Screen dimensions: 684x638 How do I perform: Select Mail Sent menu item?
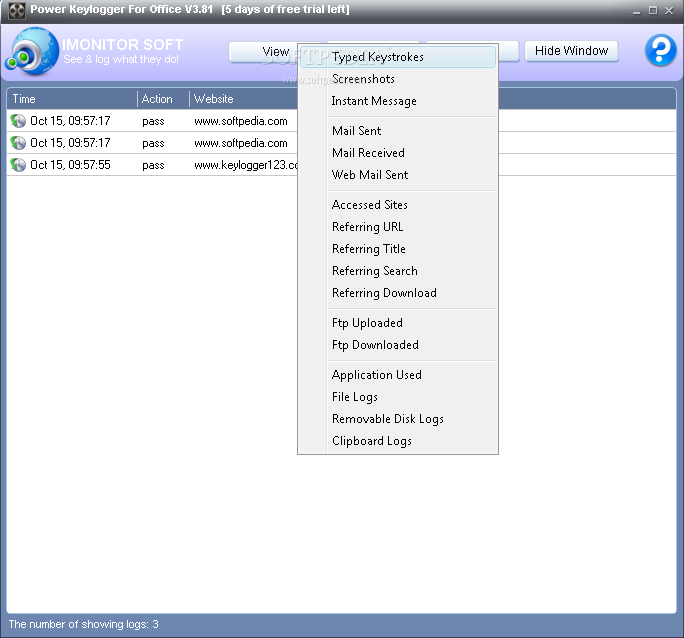[x=398, y=131]
